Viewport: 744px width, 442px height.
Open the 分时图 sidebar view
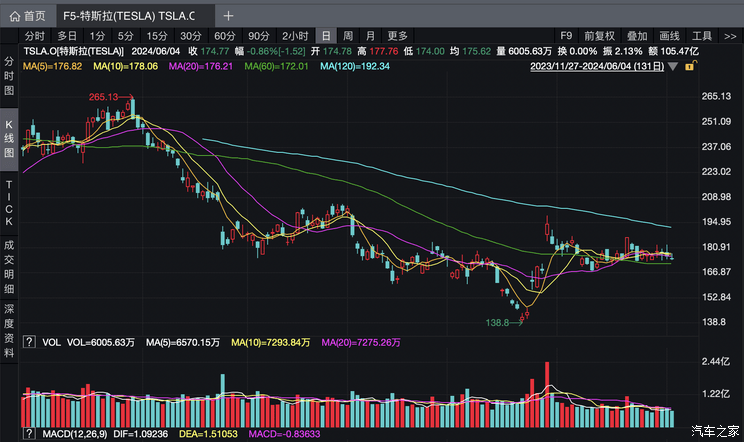(x=9, y=76)
